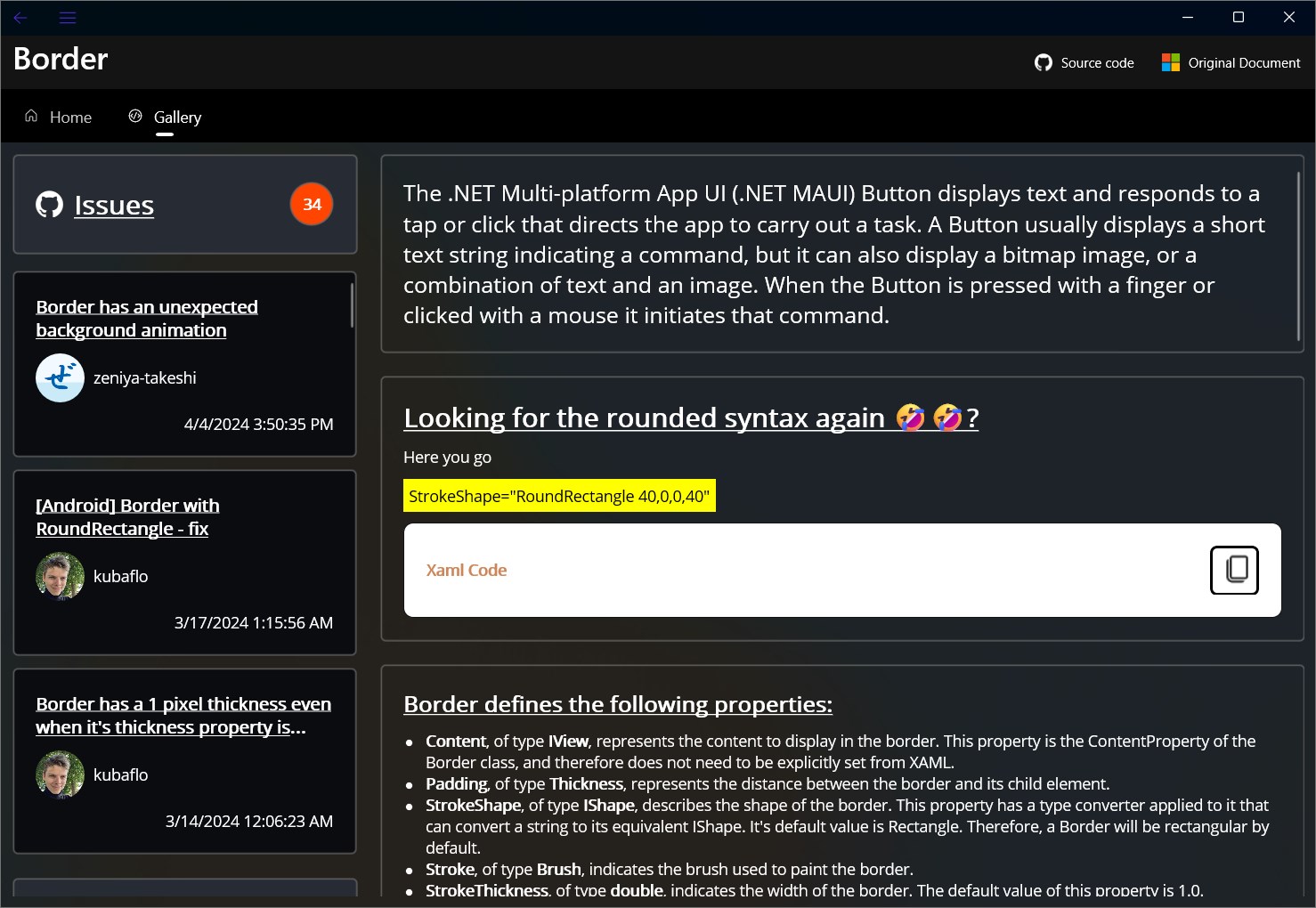1316x908 pixels.
Task: Click the Xaml Code label
Action: coord(466,570)
